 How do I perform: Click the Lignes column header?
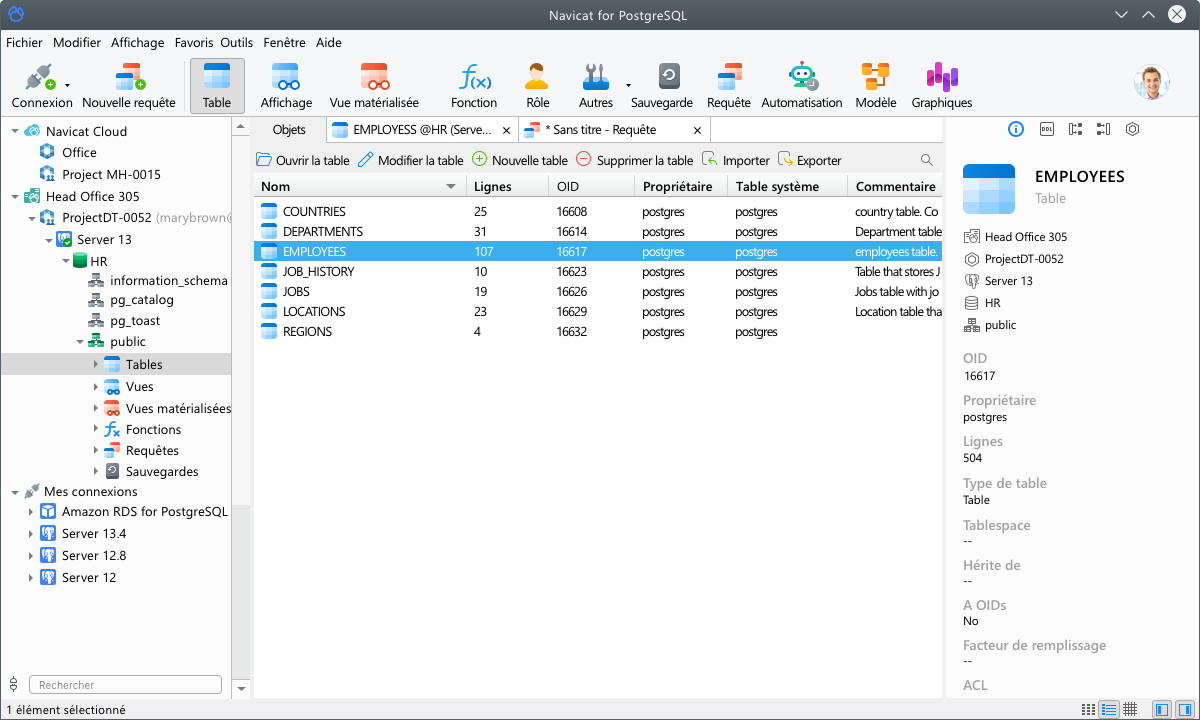click(507, 187)
